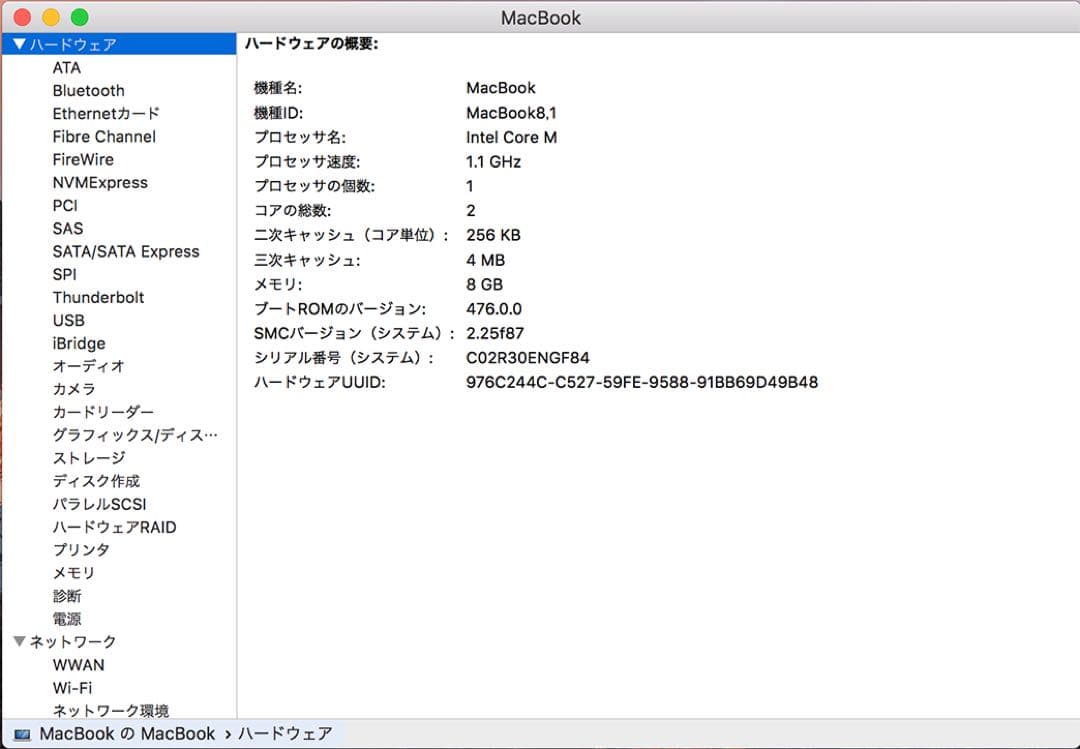Select 電源 in the sidebar

coord(67,619)
